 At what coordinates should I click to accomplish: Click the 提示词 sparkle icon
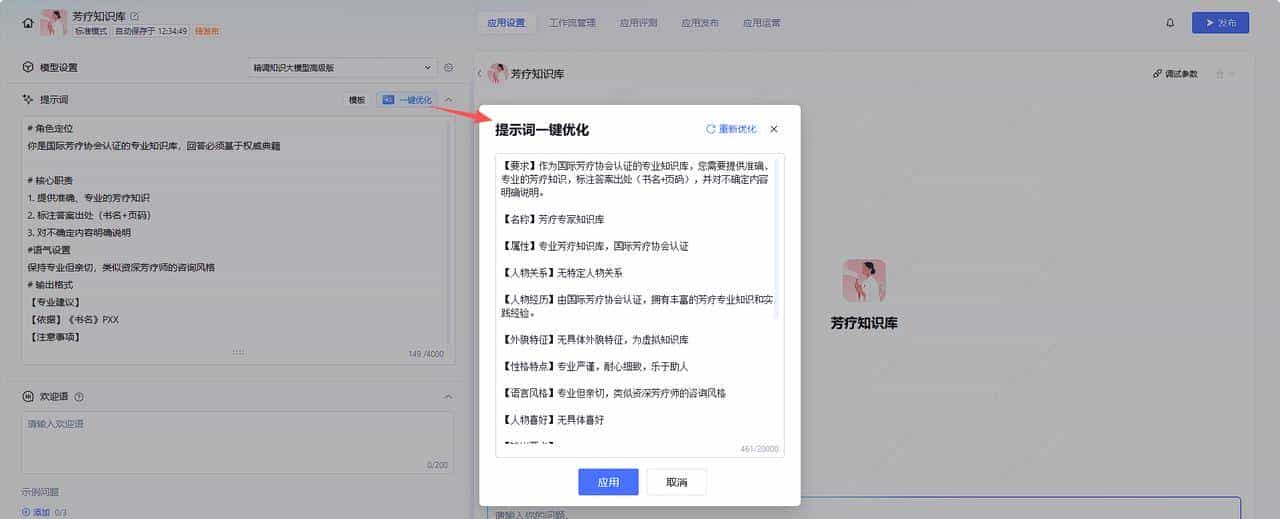[28, 100]
